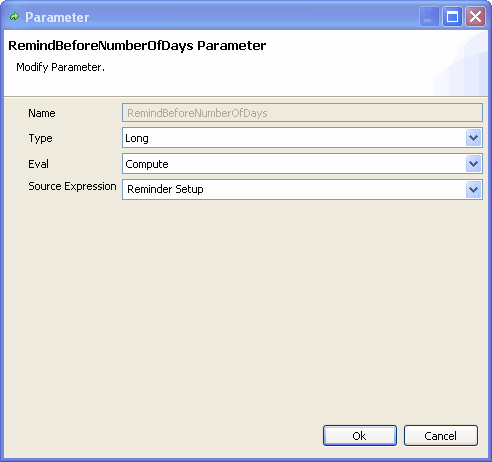Click 'RemindBeforeNumberOfDays Parameter' heading
The width and height of the screenshot is (492, 462).
click(137, 46)
